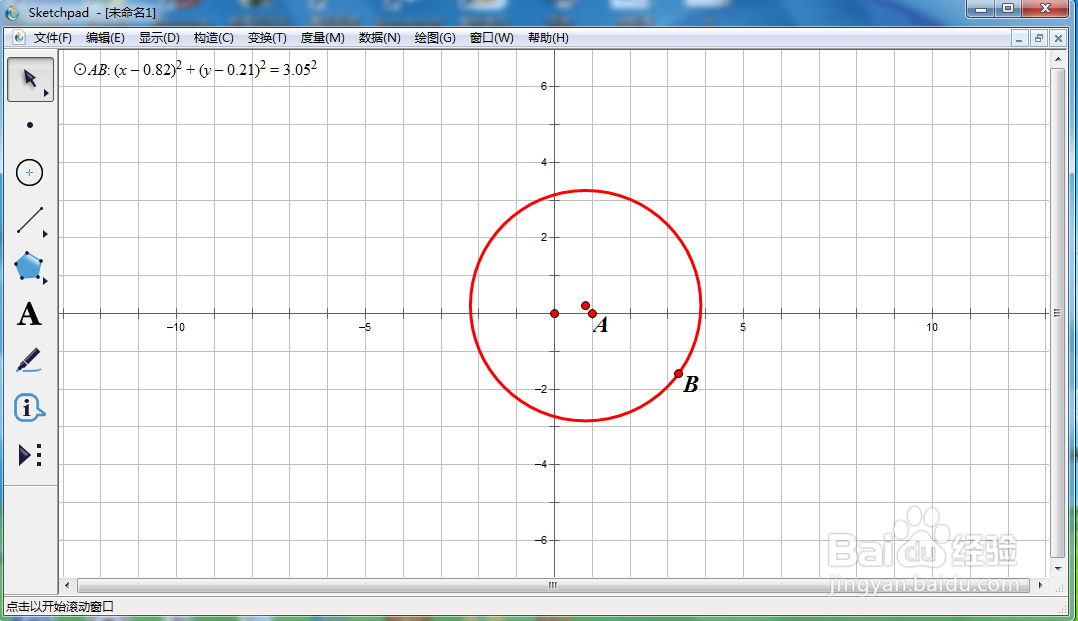Open the 窗口(W) menu

pos(492,38)
